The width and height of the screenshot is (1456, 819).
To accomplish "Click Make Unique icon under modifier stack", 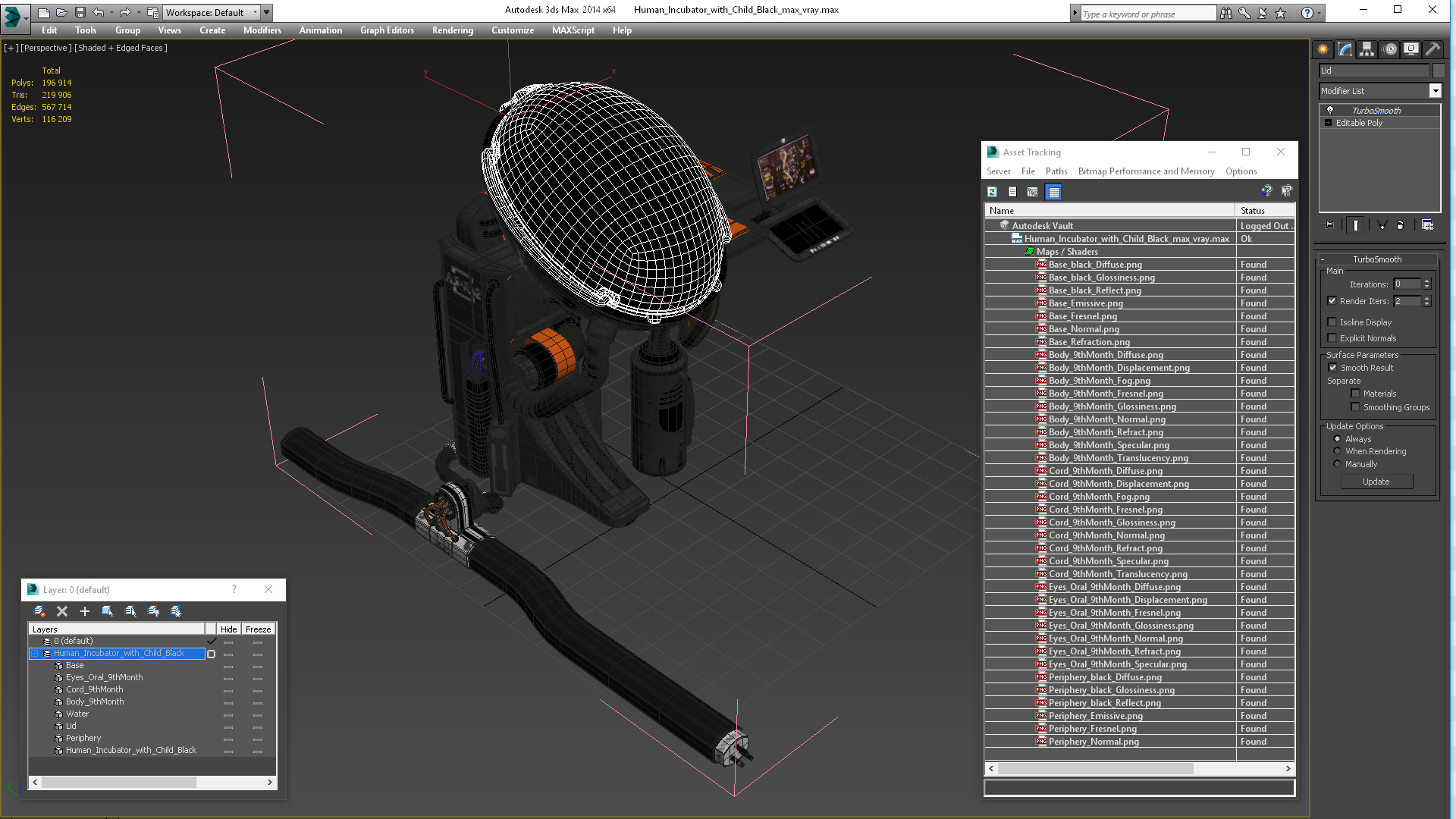I will (x=1382, y=225).
